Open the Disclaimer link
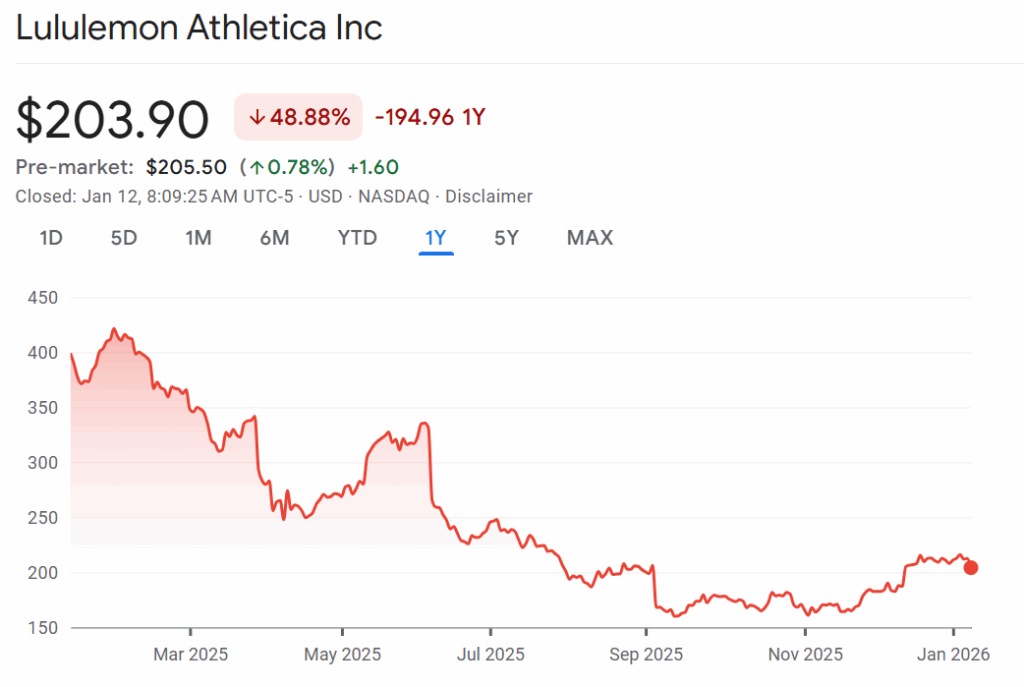Viewport: 1024px width, 687px height. 489,197
